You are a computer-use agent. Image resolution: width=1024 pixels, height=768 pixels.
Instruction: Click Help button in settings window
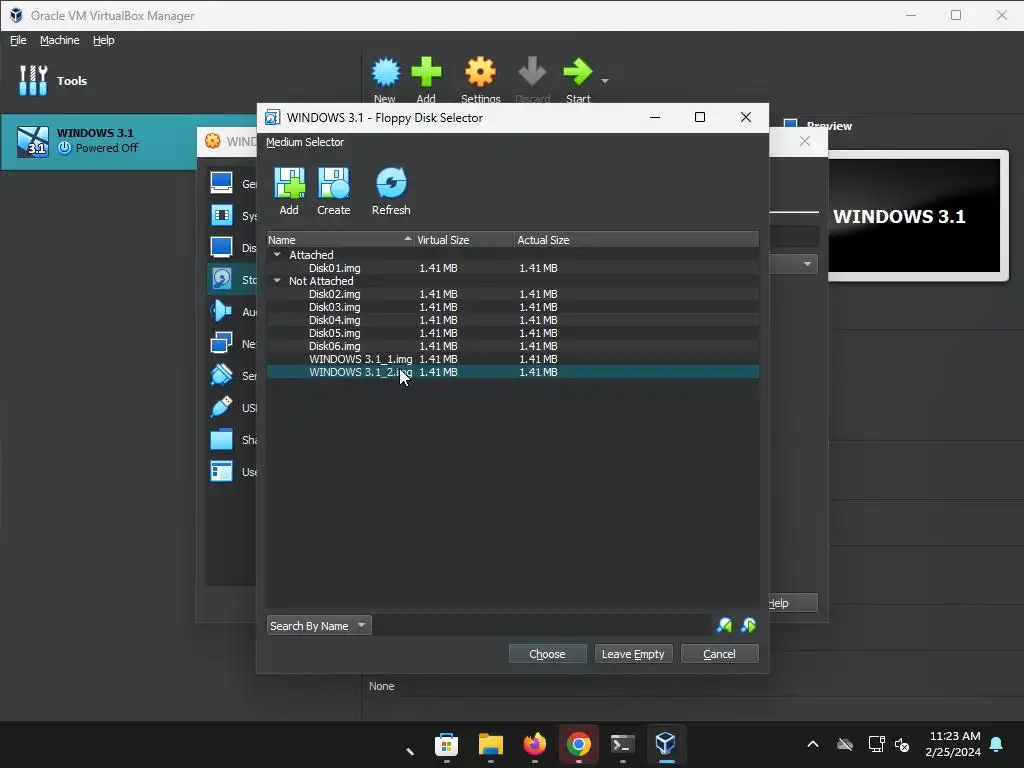(793, 603)
